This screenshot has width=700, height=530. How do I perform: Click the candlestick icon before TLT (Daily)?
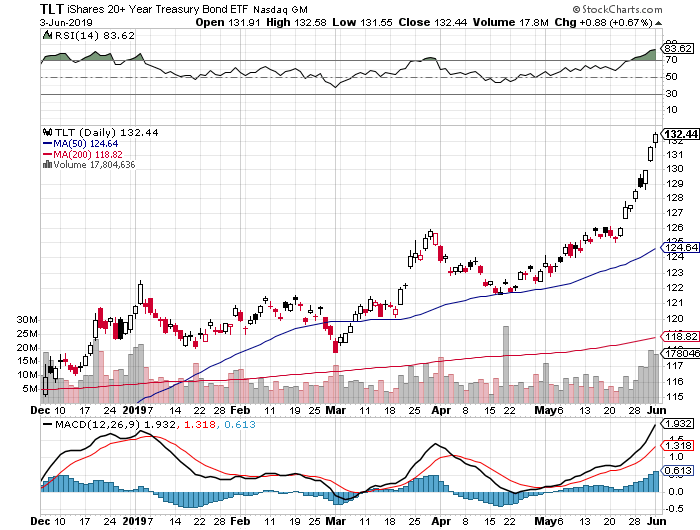(x=47, y=133)
